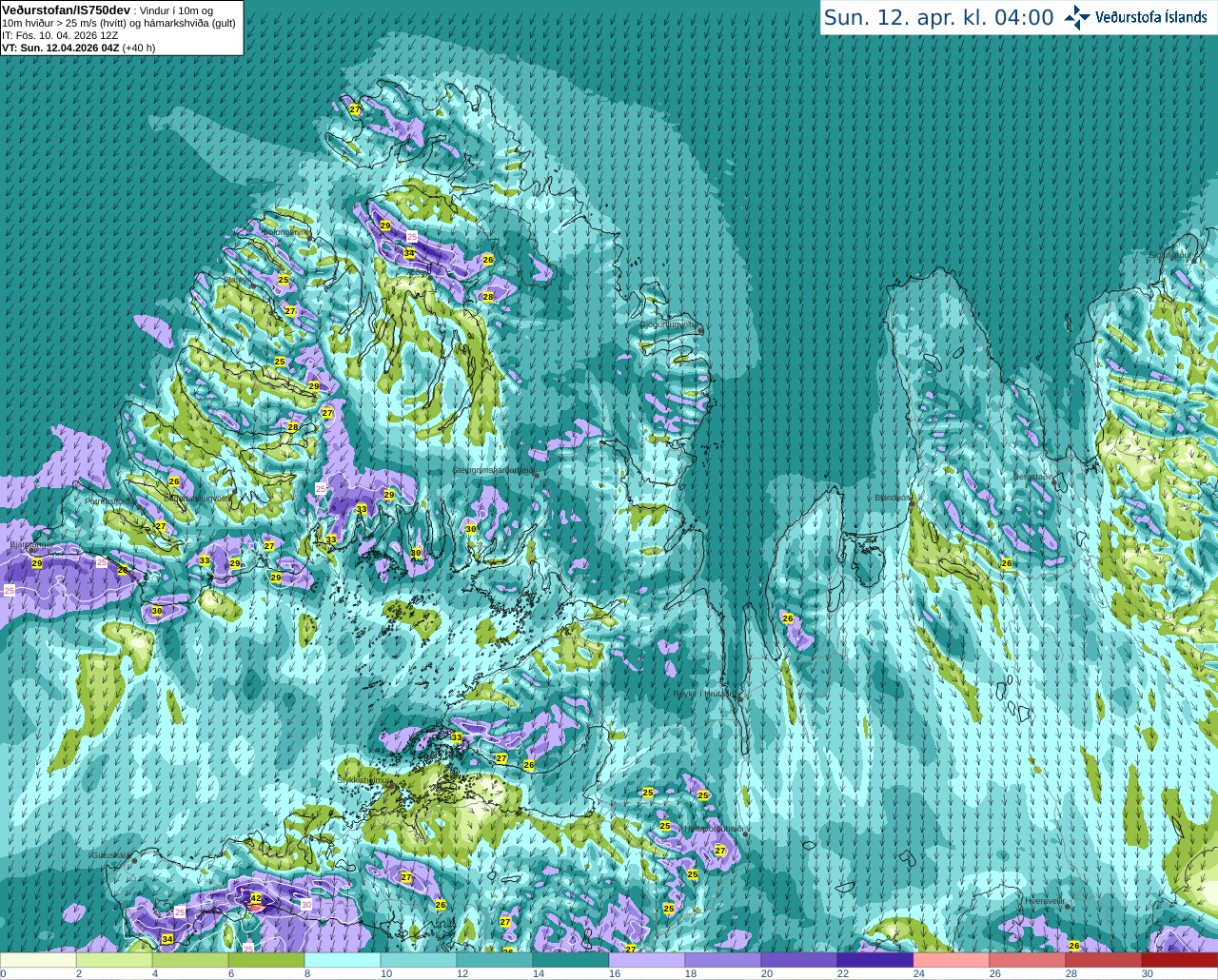1218x980 pixels.
Task: Pick the dark red 30 legend swatch
Action: tap(1179, 960)
